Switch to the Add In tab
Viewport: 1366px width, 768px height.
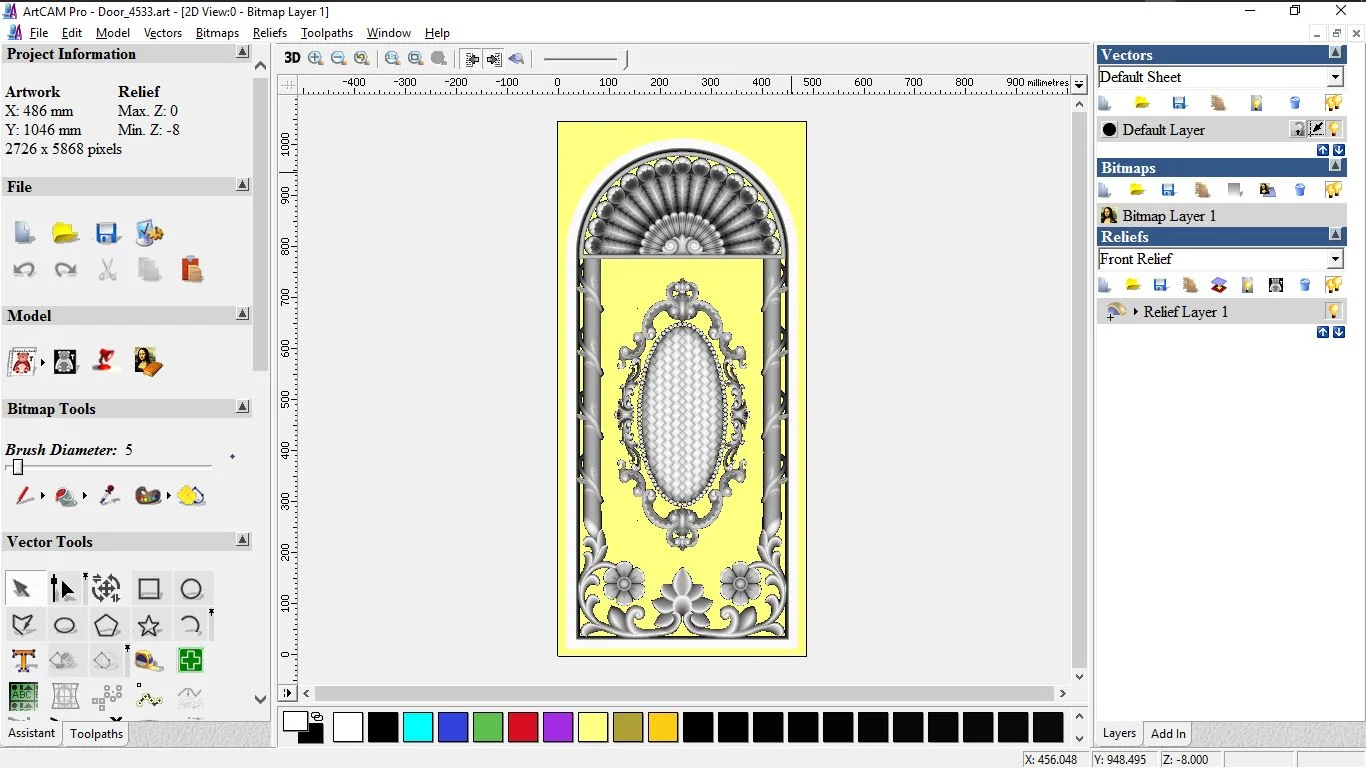pyautogui.click(x=1168, y=734)
